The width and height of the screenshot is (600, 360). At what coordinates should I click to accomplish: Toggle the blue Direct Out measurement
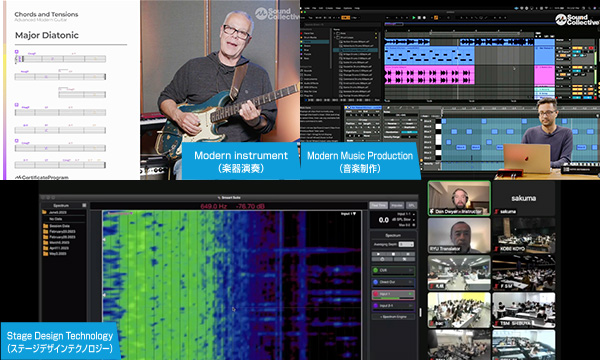pos(393,282)
